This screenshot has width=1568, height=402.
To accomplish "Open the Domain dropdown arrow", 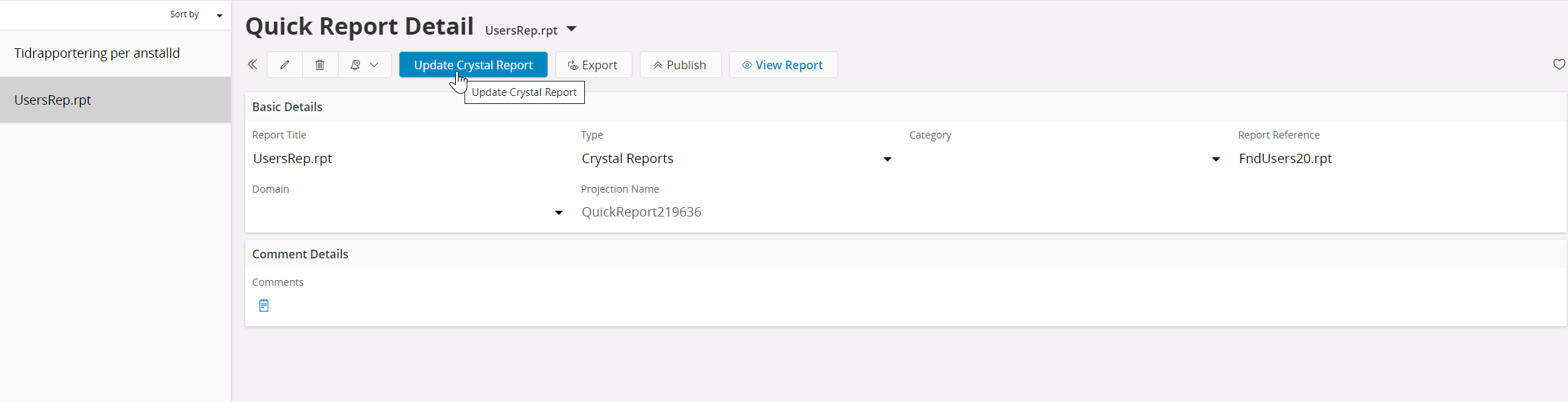I will (558, 213).
